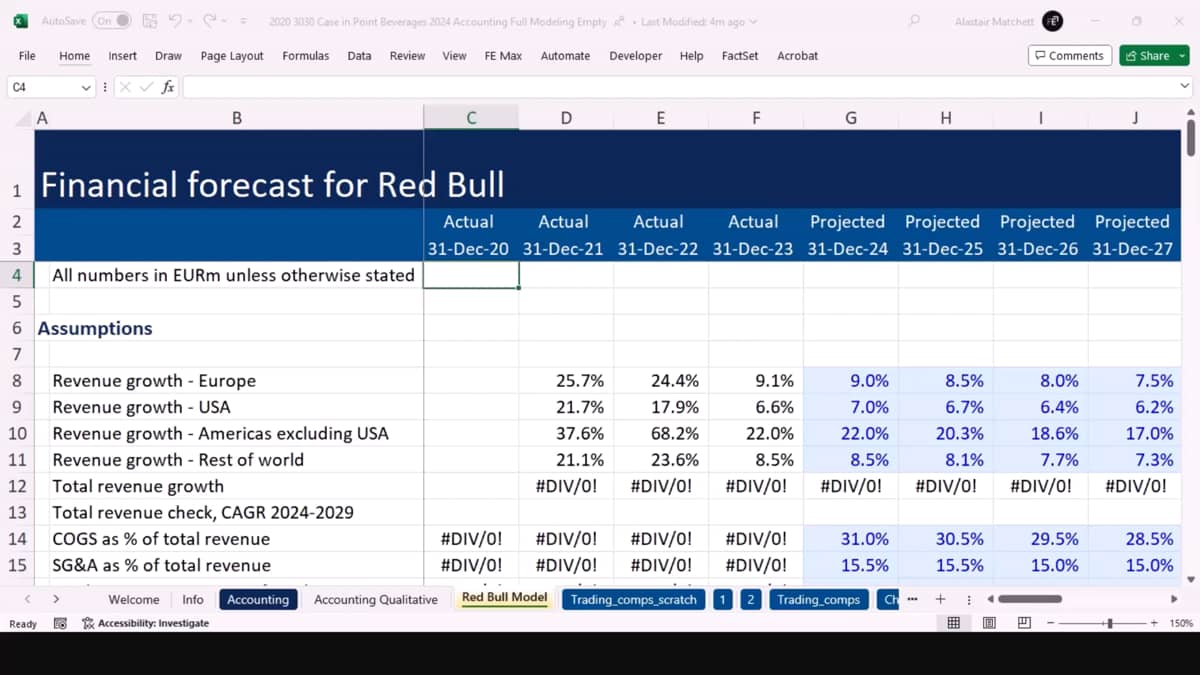Open the Draw ribbon tab

[x=168, y=56]
